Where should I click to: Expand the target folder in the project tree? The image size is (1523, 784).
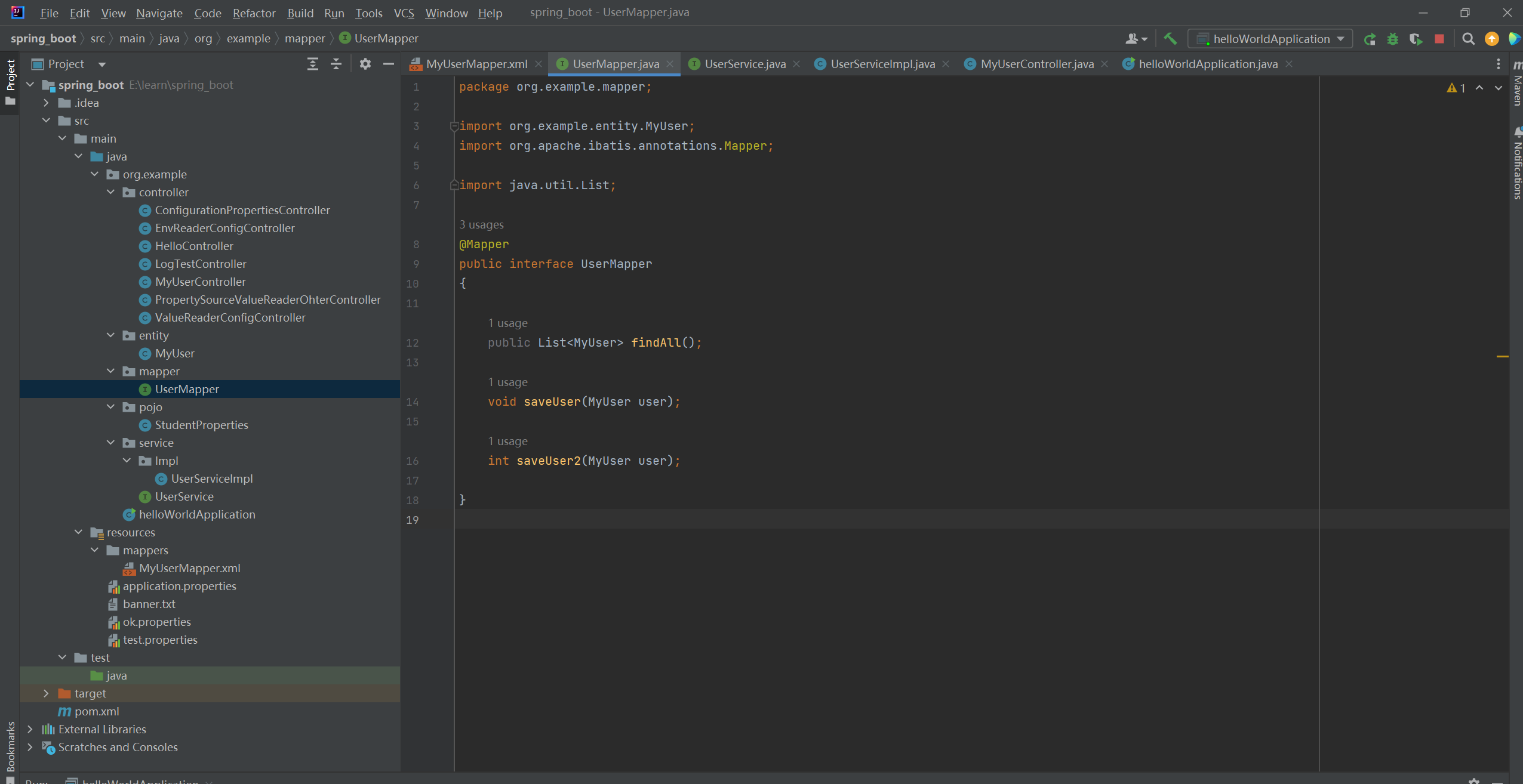click(46, 693)
